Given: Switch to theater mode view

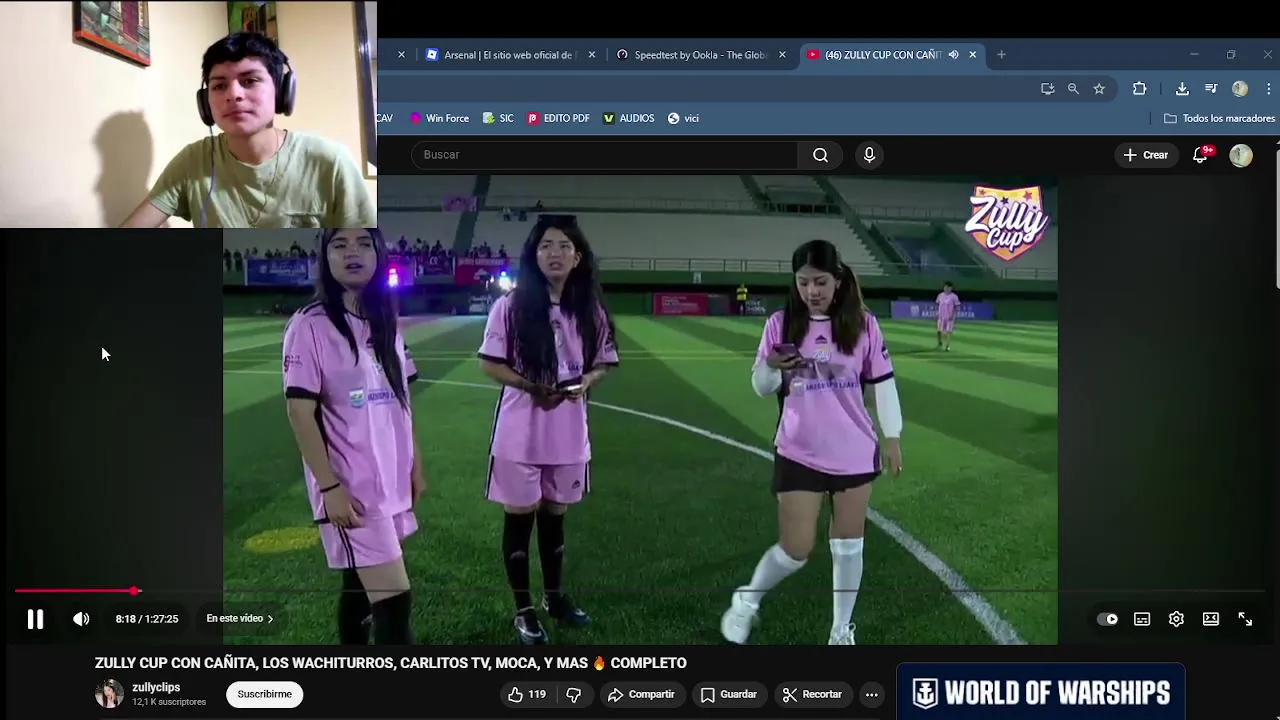Looking at the screenshot, I should tap(1211, 619).
